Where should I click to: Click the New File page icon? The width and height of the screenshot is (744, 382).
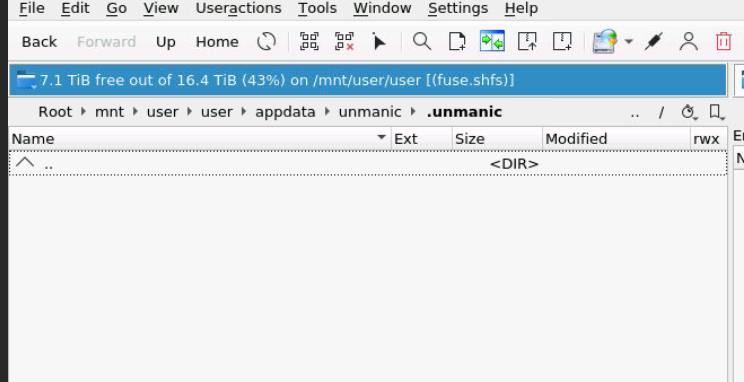(x=457, y=42)
